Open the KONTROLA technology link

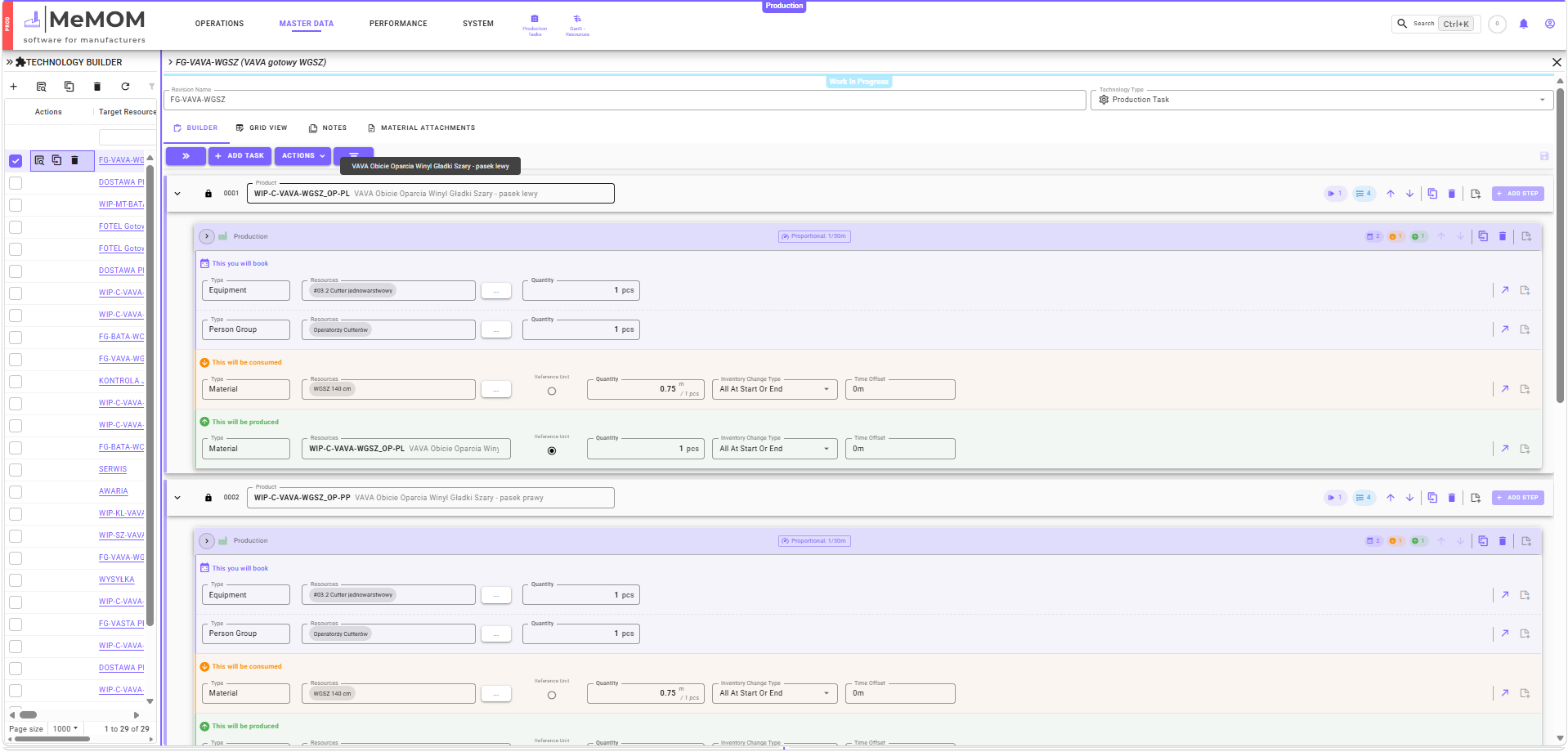tap(121, 382)
